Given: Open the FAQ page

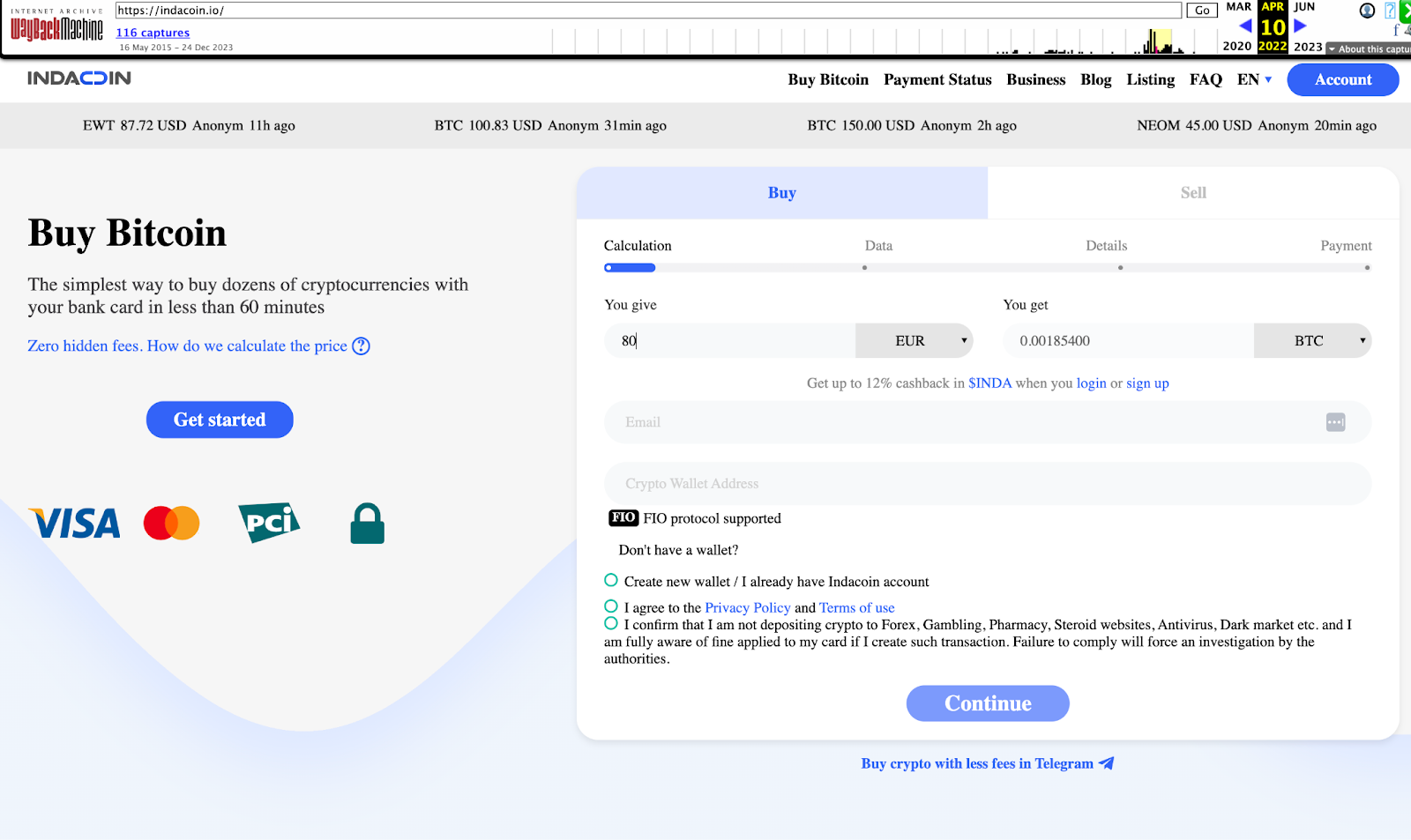Looking at the screenshot, I should [1206, 79].
